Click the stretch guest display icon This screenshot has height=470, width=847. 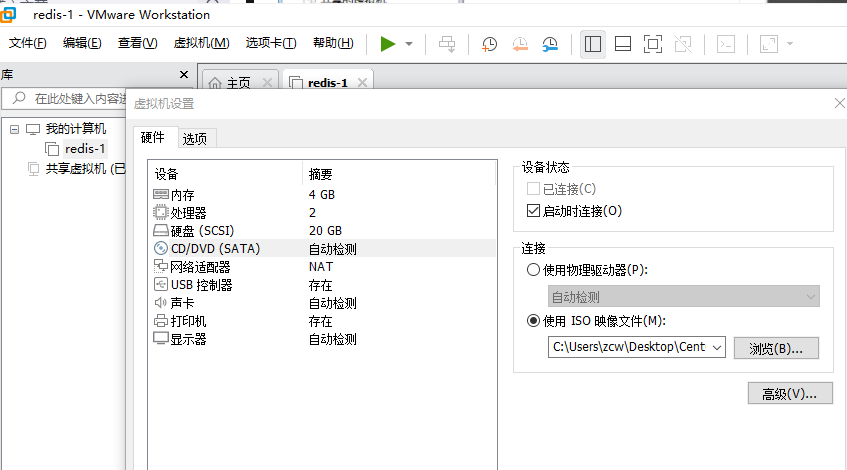(769, 44)
